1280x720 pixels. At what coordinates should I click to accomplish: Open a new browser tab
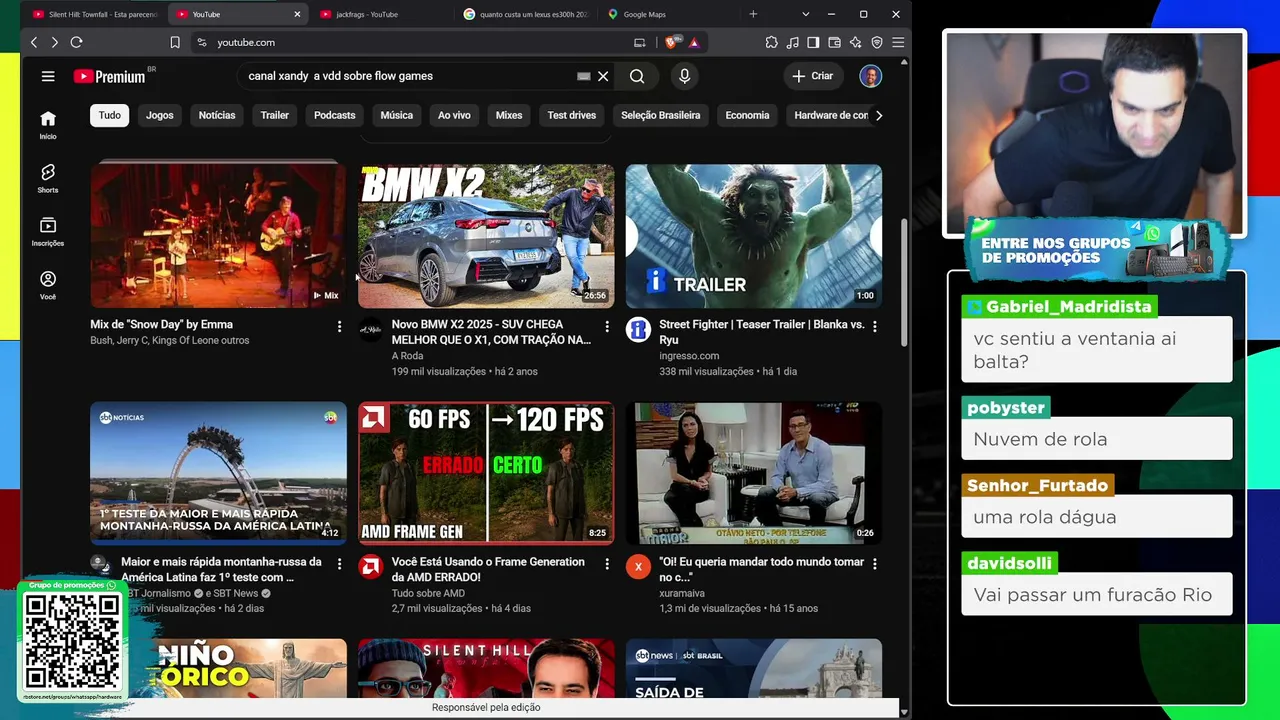tap(753, 14)
